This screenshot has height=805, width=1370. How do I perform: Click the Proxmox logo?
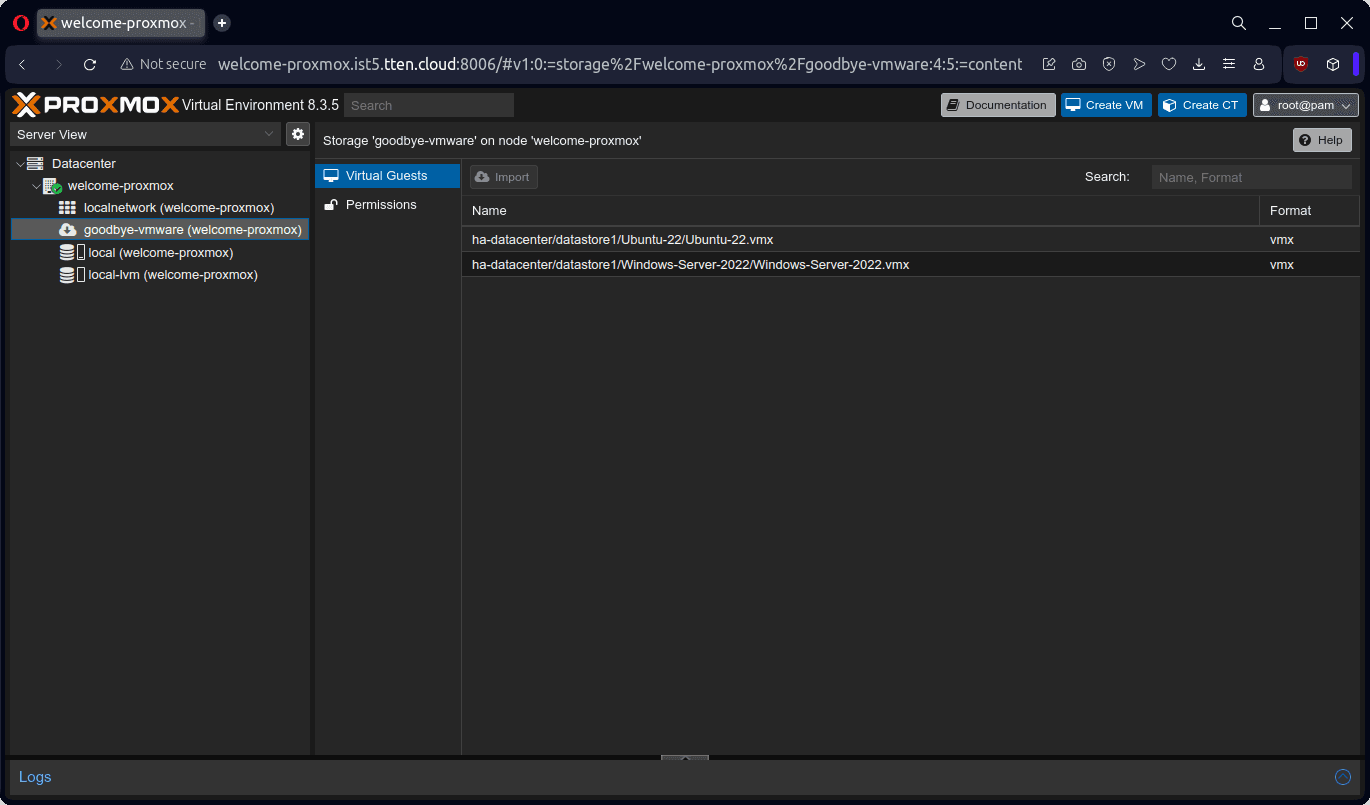96,105
